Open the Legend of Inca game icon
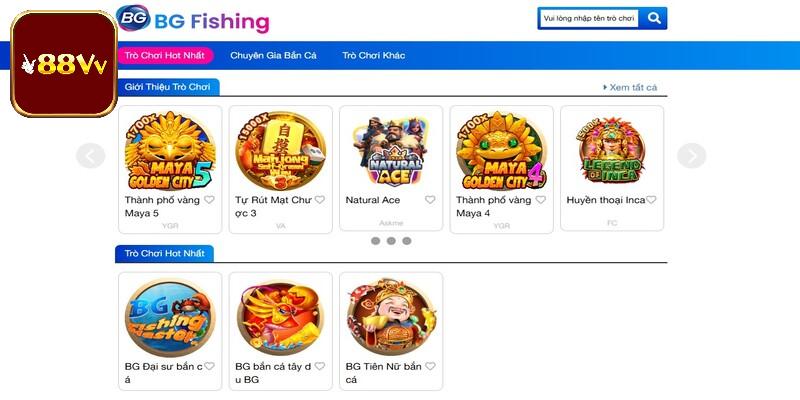 point(612,151)
